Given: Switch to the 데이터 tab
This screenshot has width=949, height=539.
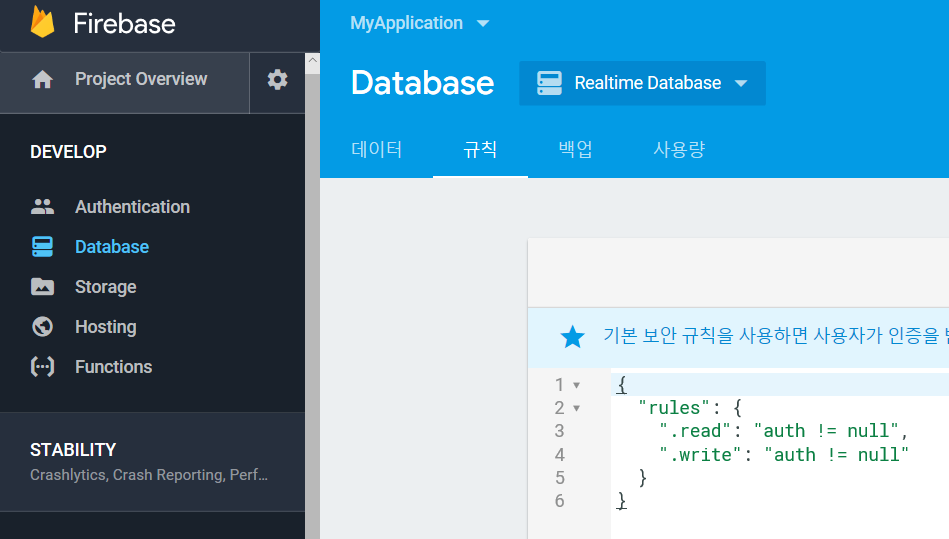Looking at the screenshot, I should coord(376,149).
